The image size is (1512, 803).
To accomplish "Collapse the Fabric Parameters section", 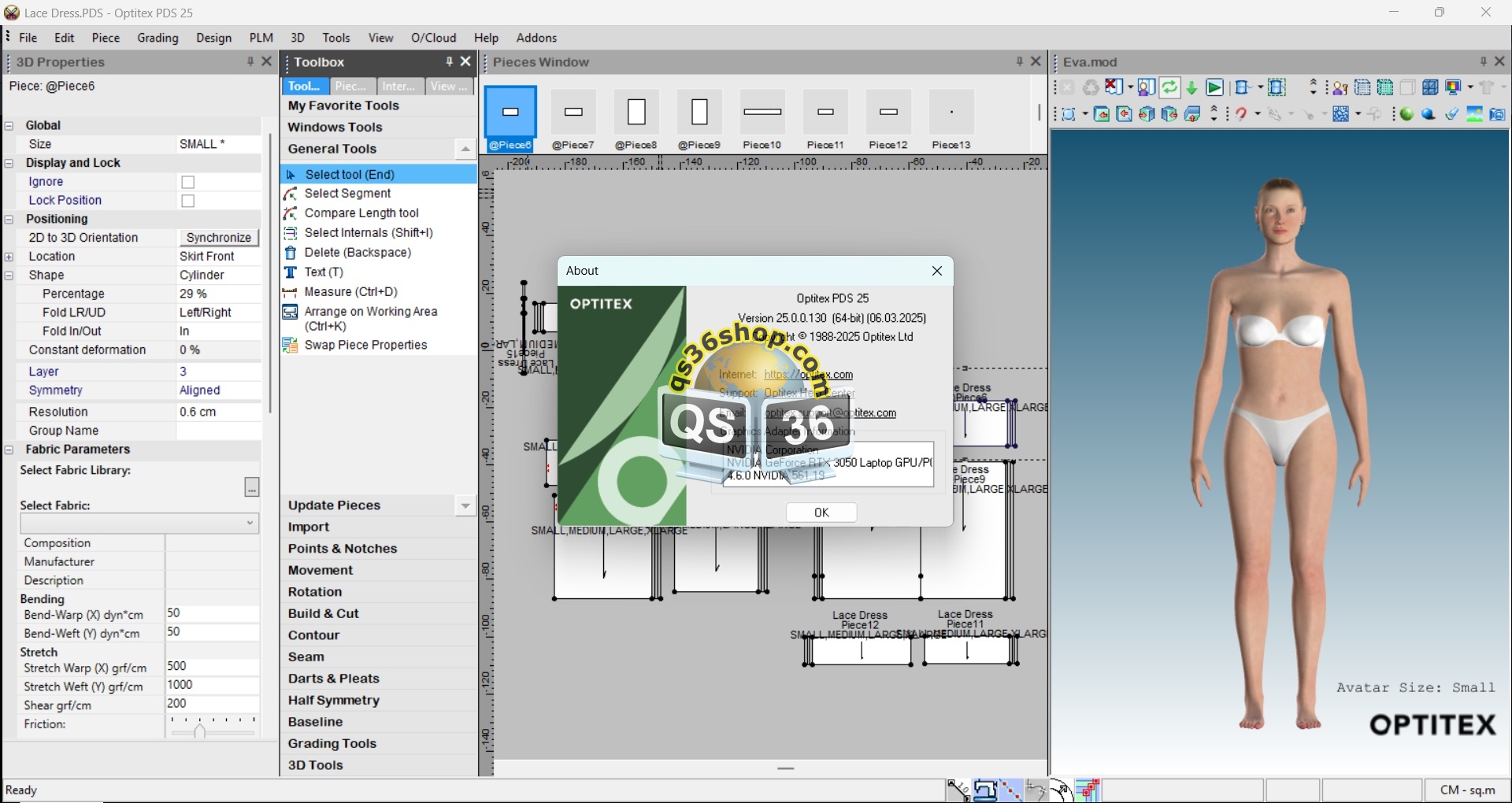I will (9, 450).
